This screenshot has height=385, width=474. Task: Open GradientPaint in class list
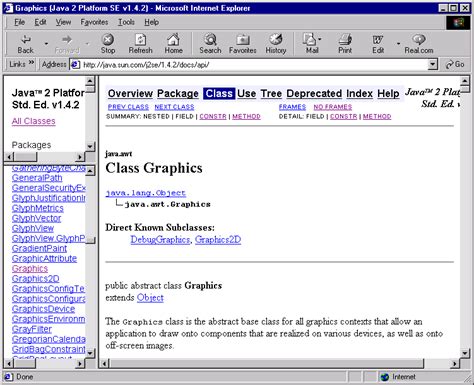[39, 249]
